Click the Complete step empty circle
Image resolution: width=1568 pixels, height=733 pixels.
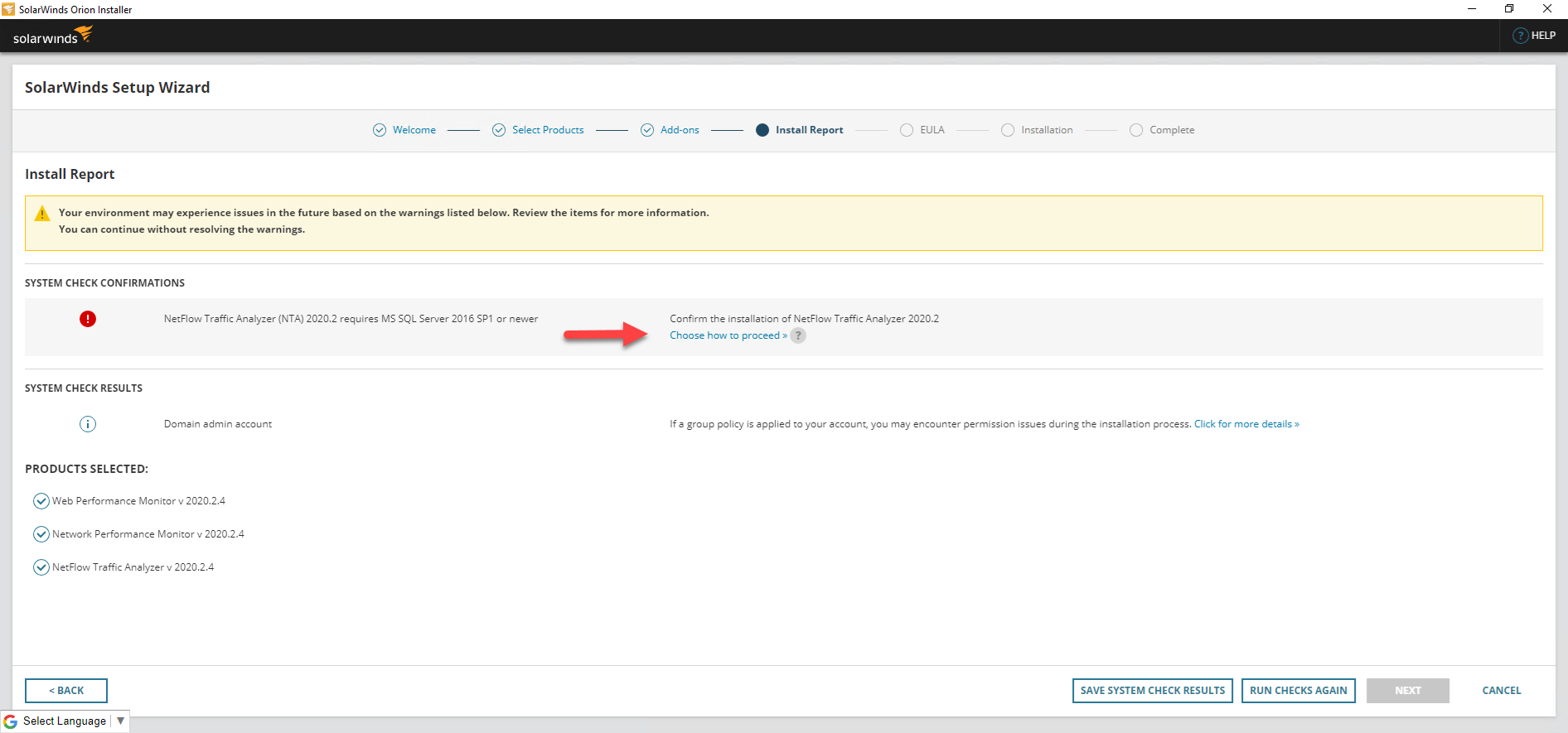(1136, 130)
